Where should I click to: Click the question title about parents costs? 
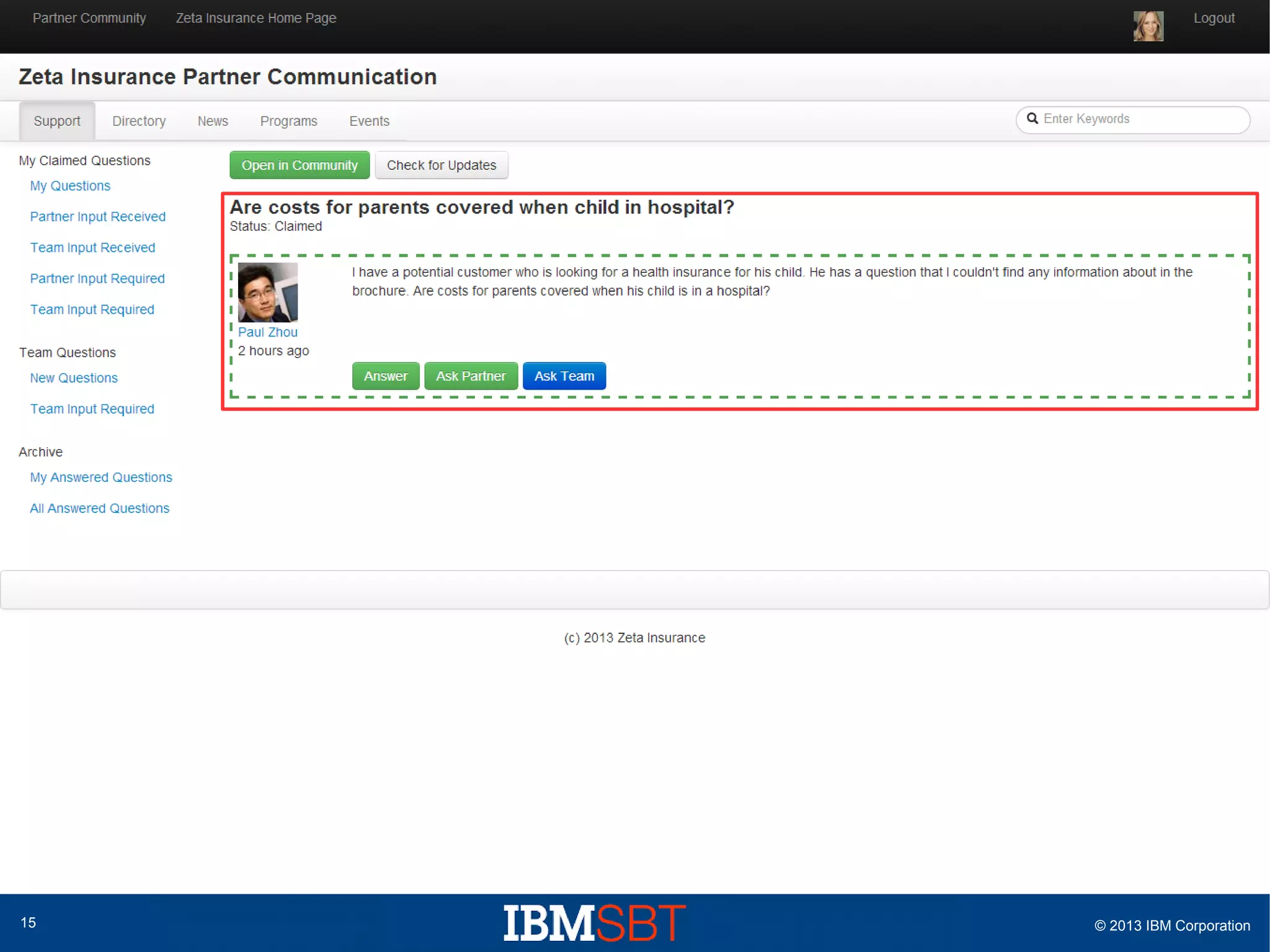[482, 207]
